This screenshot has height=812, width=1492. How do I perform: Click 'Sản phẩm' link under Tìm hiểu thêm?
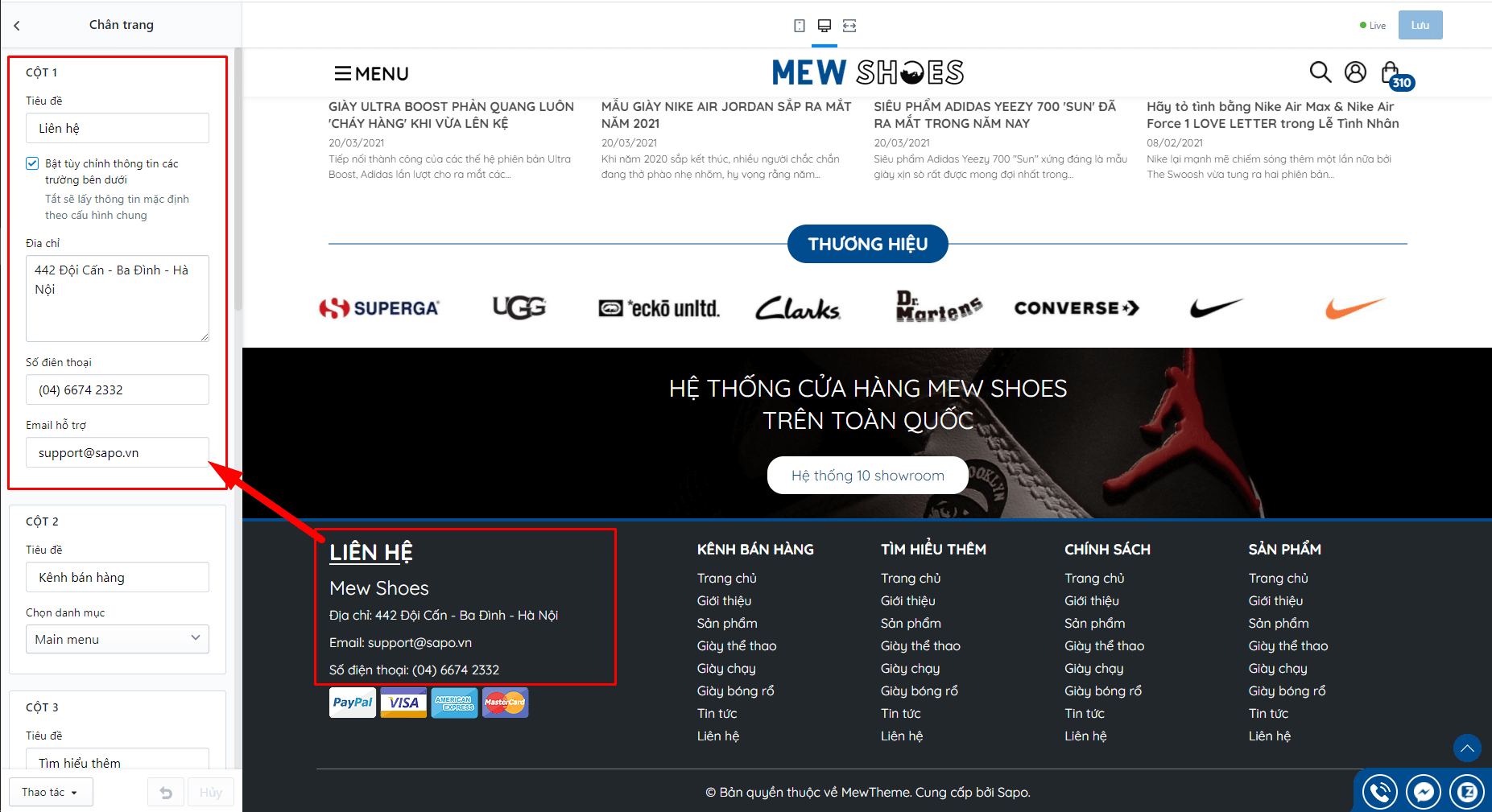(x=911, y=623)
